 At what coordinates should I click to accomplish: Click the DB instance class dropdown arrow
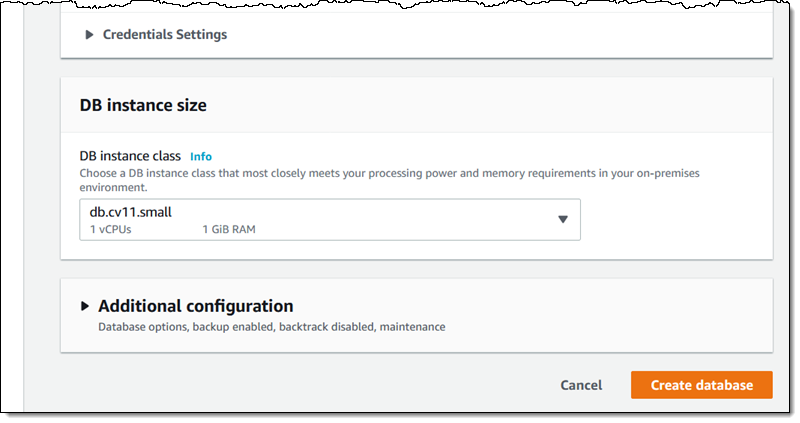pyautogui.click(x=562, y=219)
